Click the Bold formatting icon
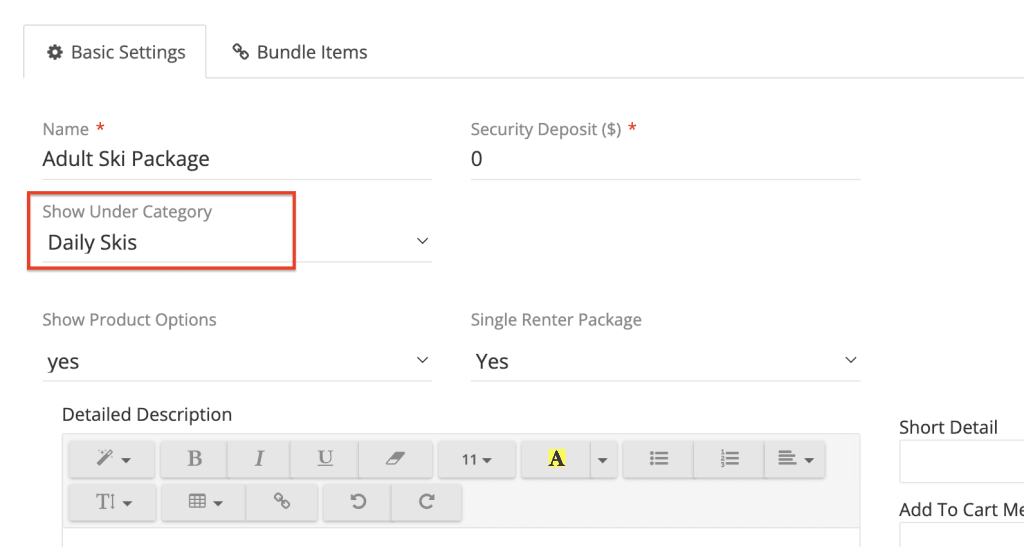This screenshot has width=1024, height=547. [x=194, y=459]
